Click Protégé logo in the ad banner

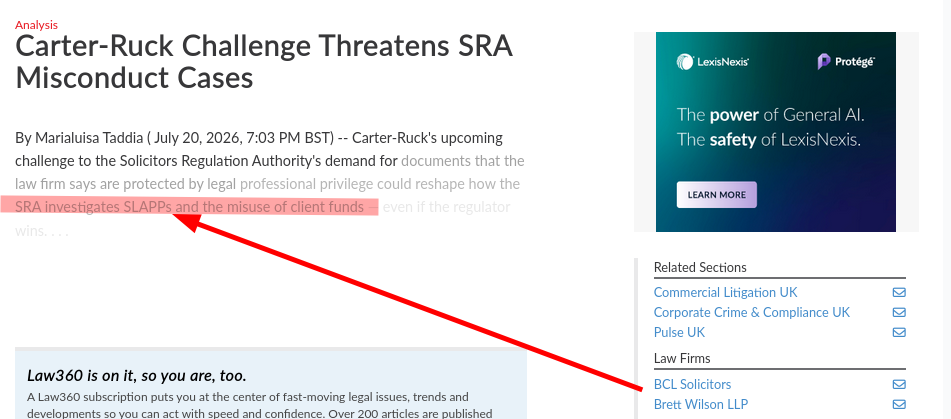(x=846, y=61)
